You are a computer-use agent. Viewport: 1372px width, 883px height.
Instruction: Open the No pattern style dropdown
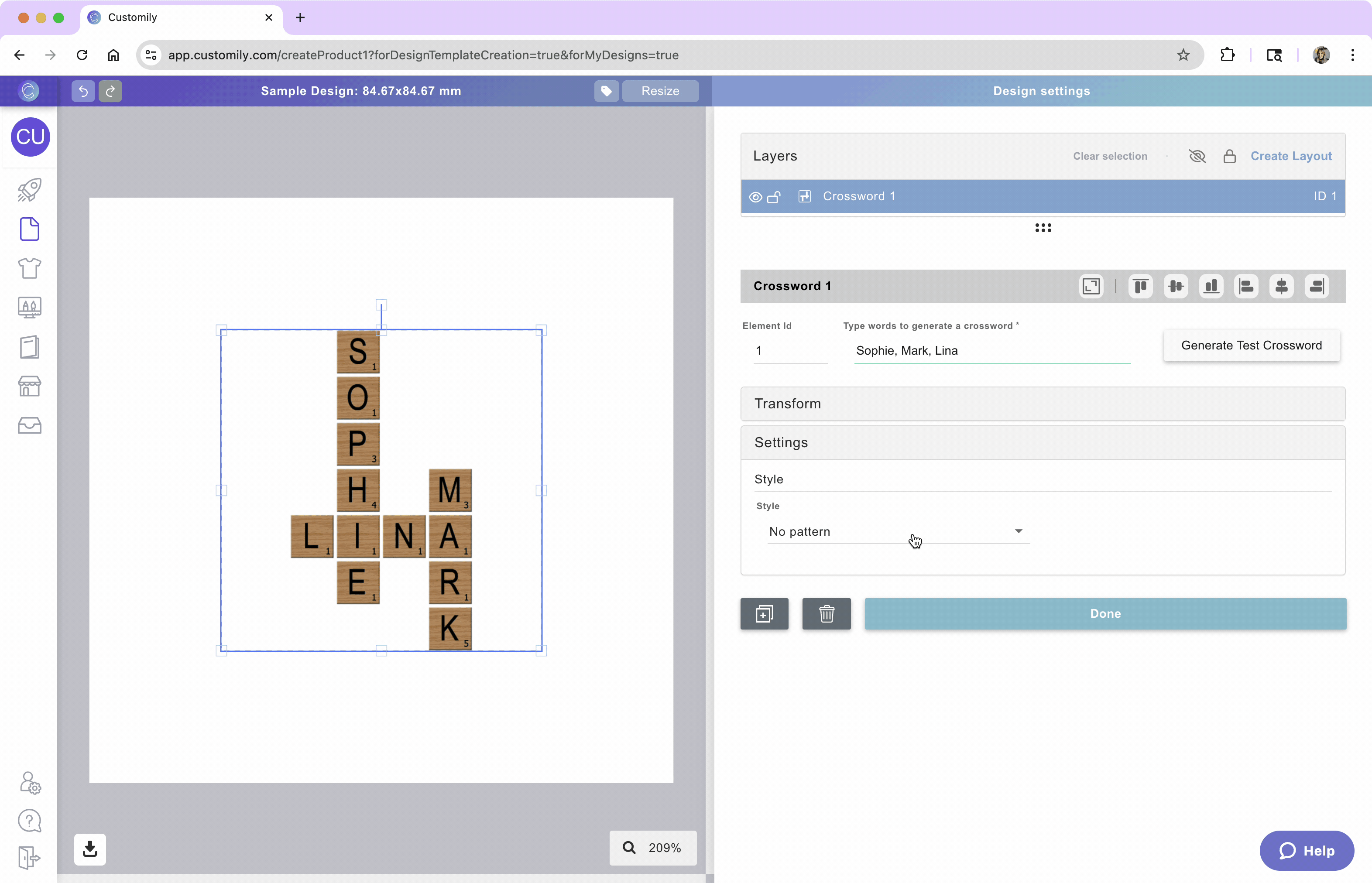click(x=898, y=531)
